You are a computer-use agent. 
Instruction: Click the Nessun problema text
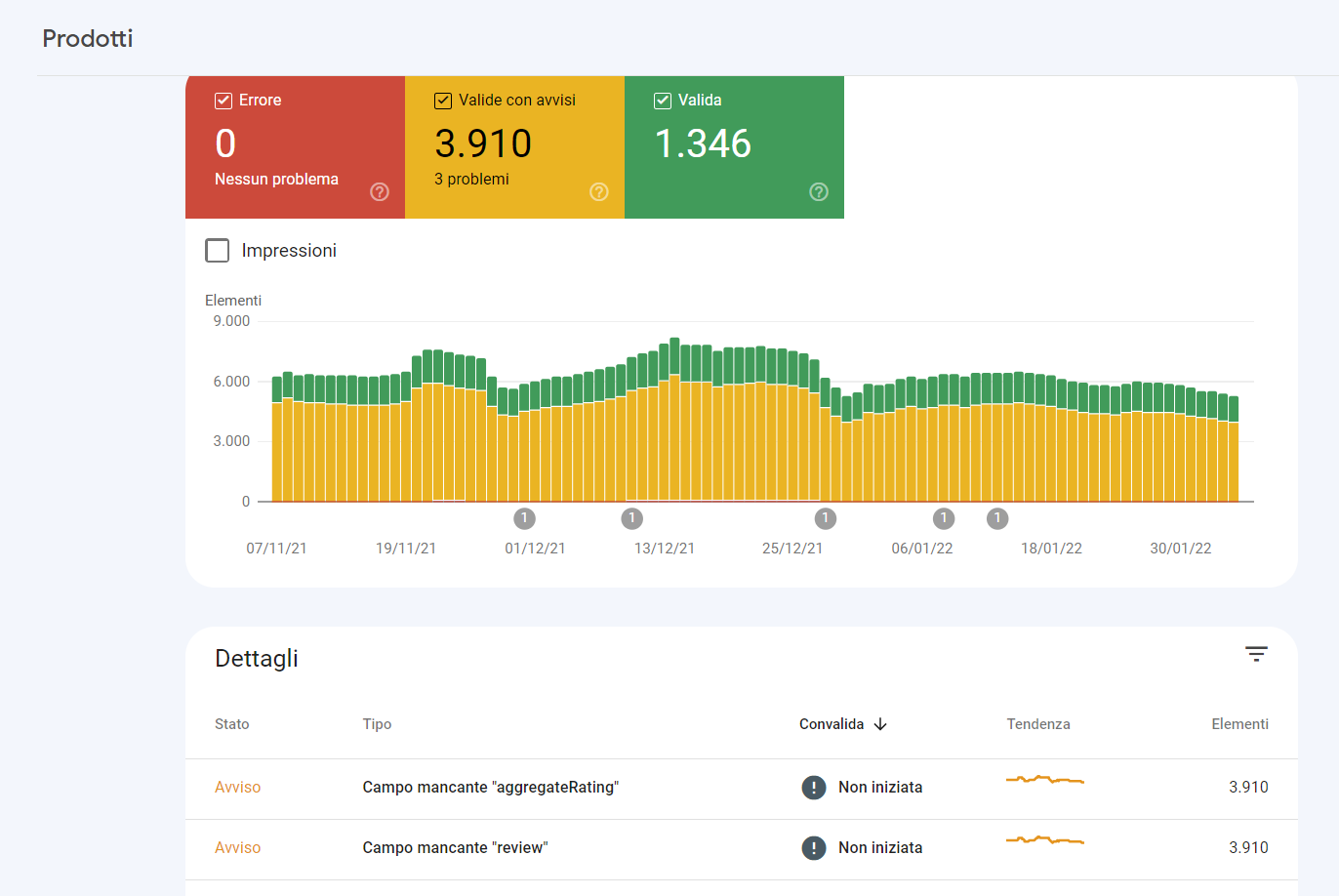click(276, 180)
